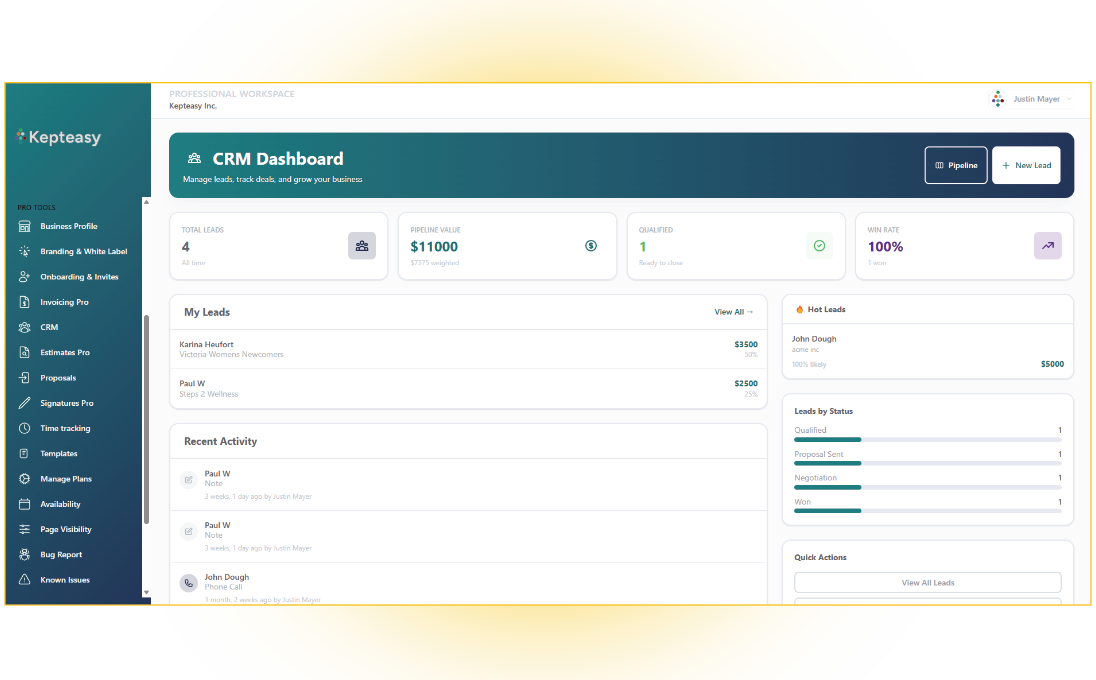The image size is (1096, 680).
Task: Click the leads icon on Total Leads card
Action: [362, 245]
